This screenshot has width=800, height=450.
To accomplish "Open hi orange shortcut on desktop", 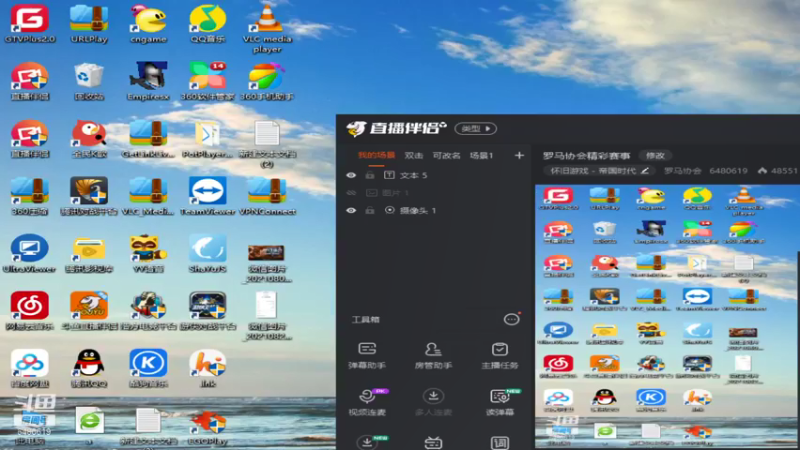I will pos(207,368).
